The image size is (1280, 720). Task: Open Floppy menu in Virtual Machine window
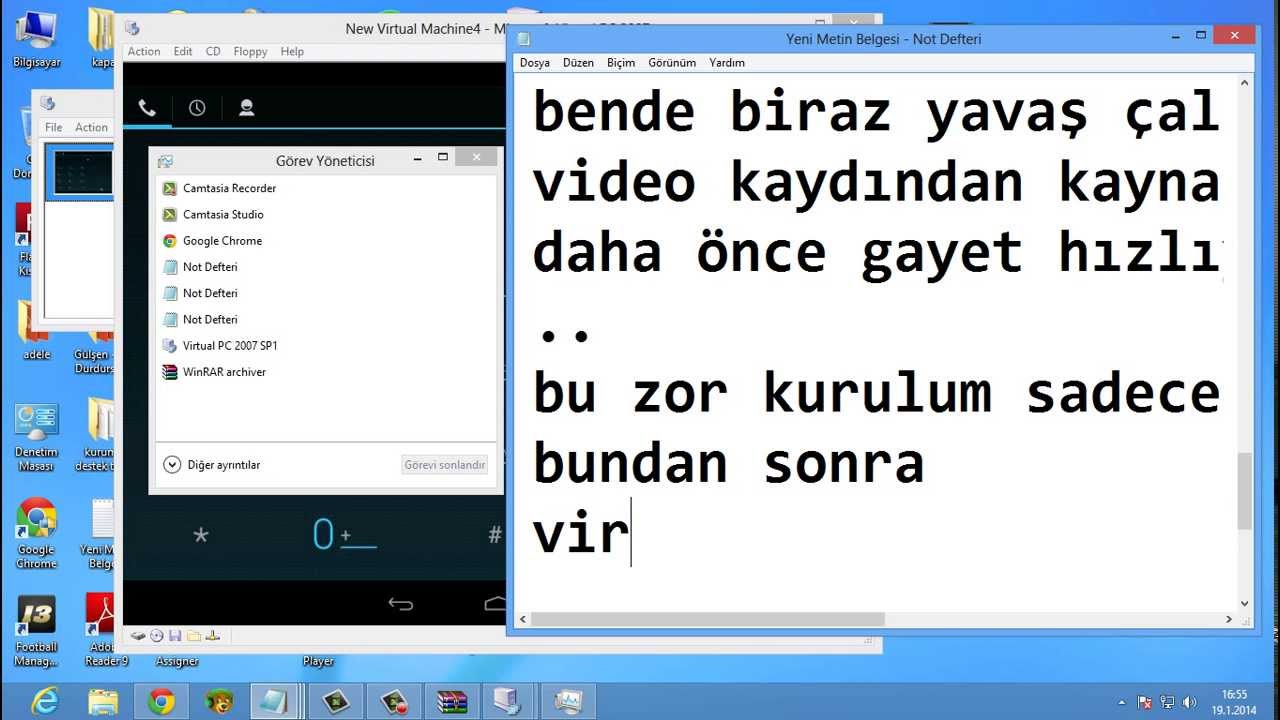pyautogui.click(x=250, y=51)
